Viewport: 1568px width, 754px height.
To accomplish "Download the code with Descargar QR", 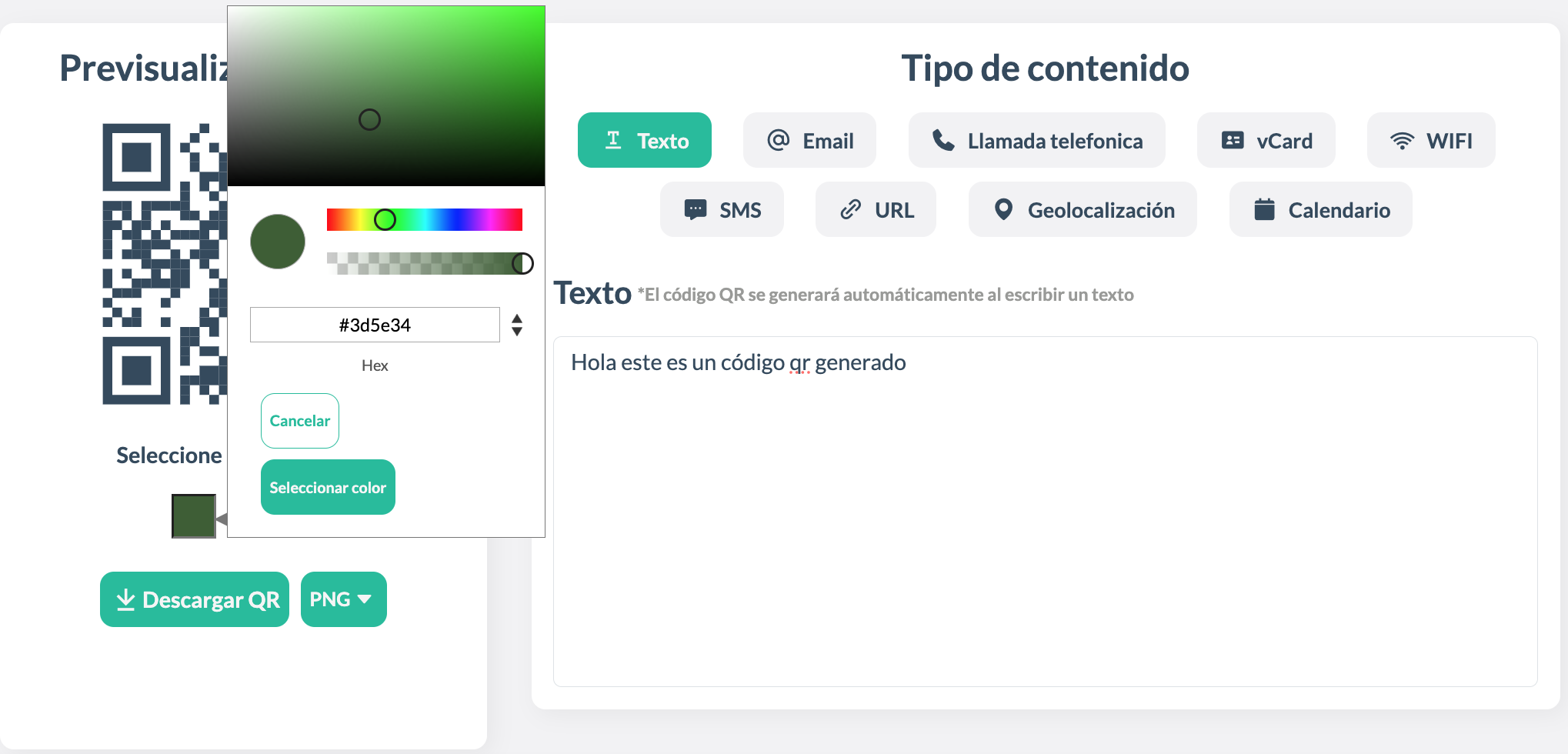I will point(195,599).
